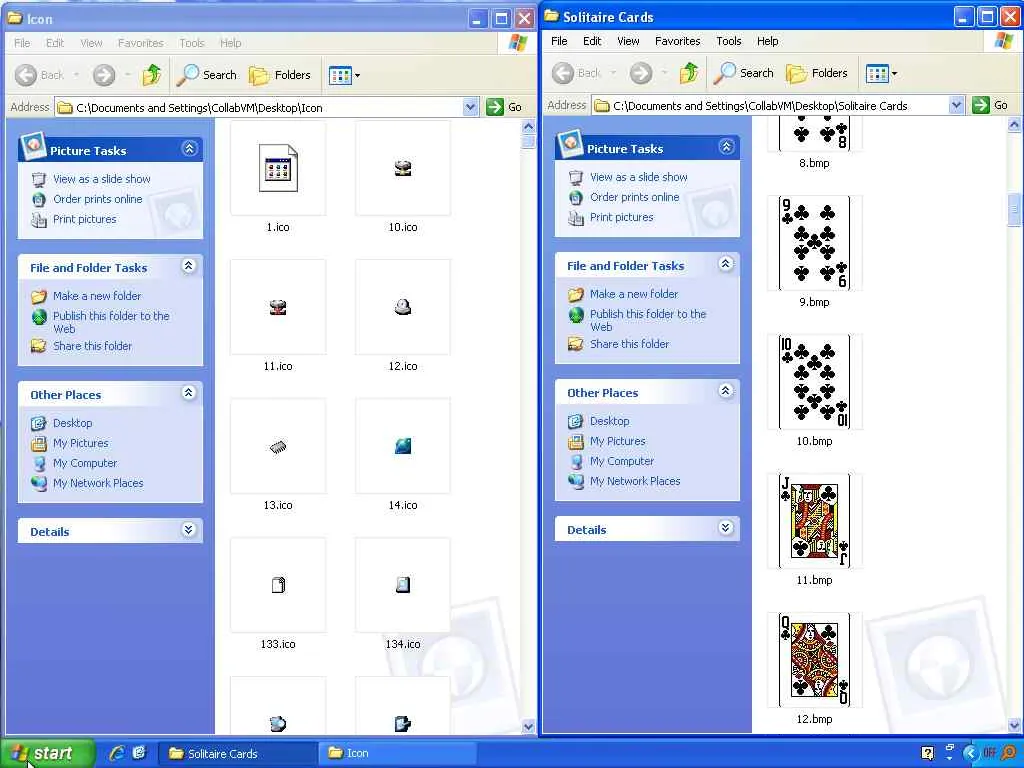Open View menu in Solitaire Cards window
1024x768 pixels.
[628, 41]
